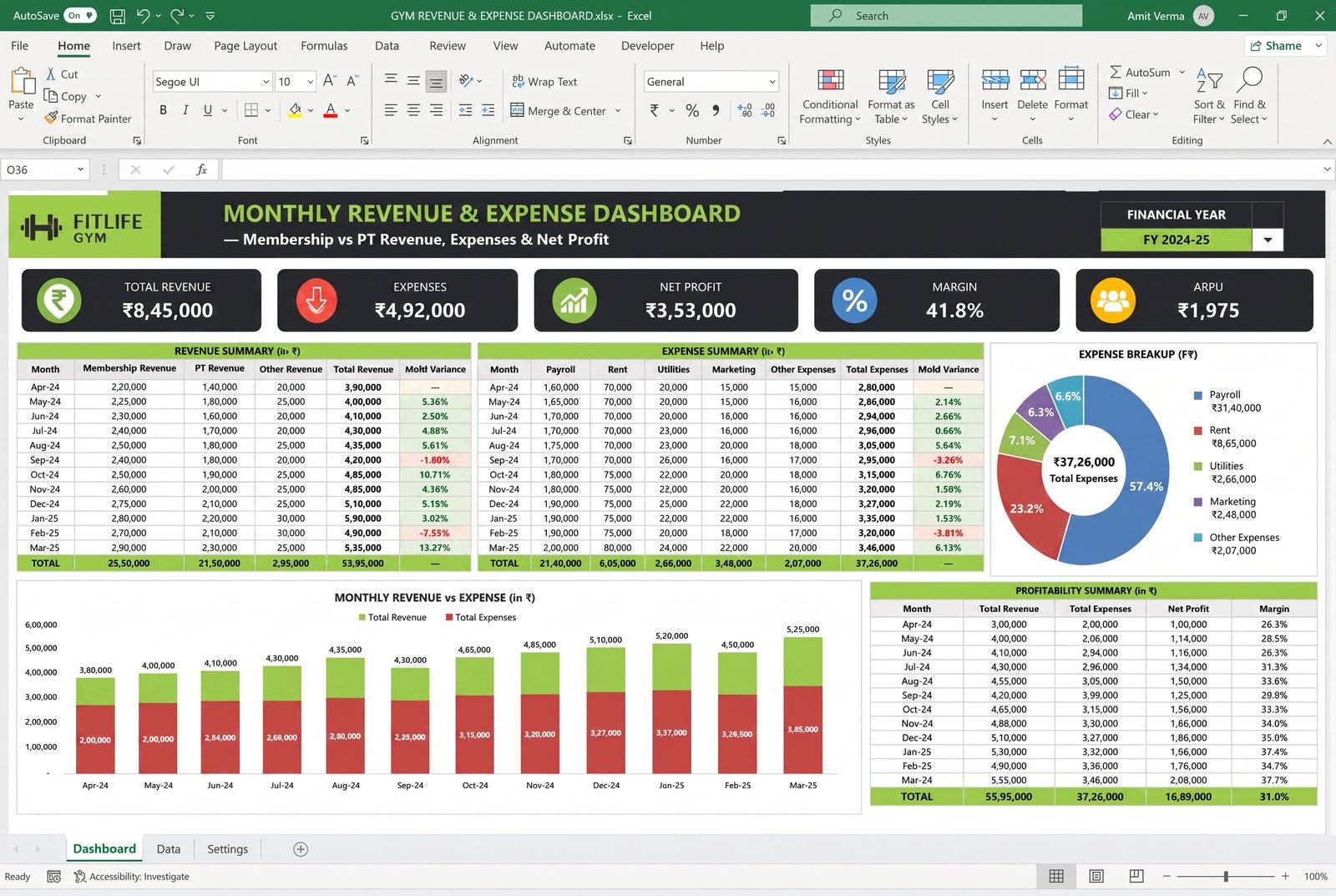1336x896 pixels.
Task: Open the Delete cells button
Action: click(x=1033, y=97)
